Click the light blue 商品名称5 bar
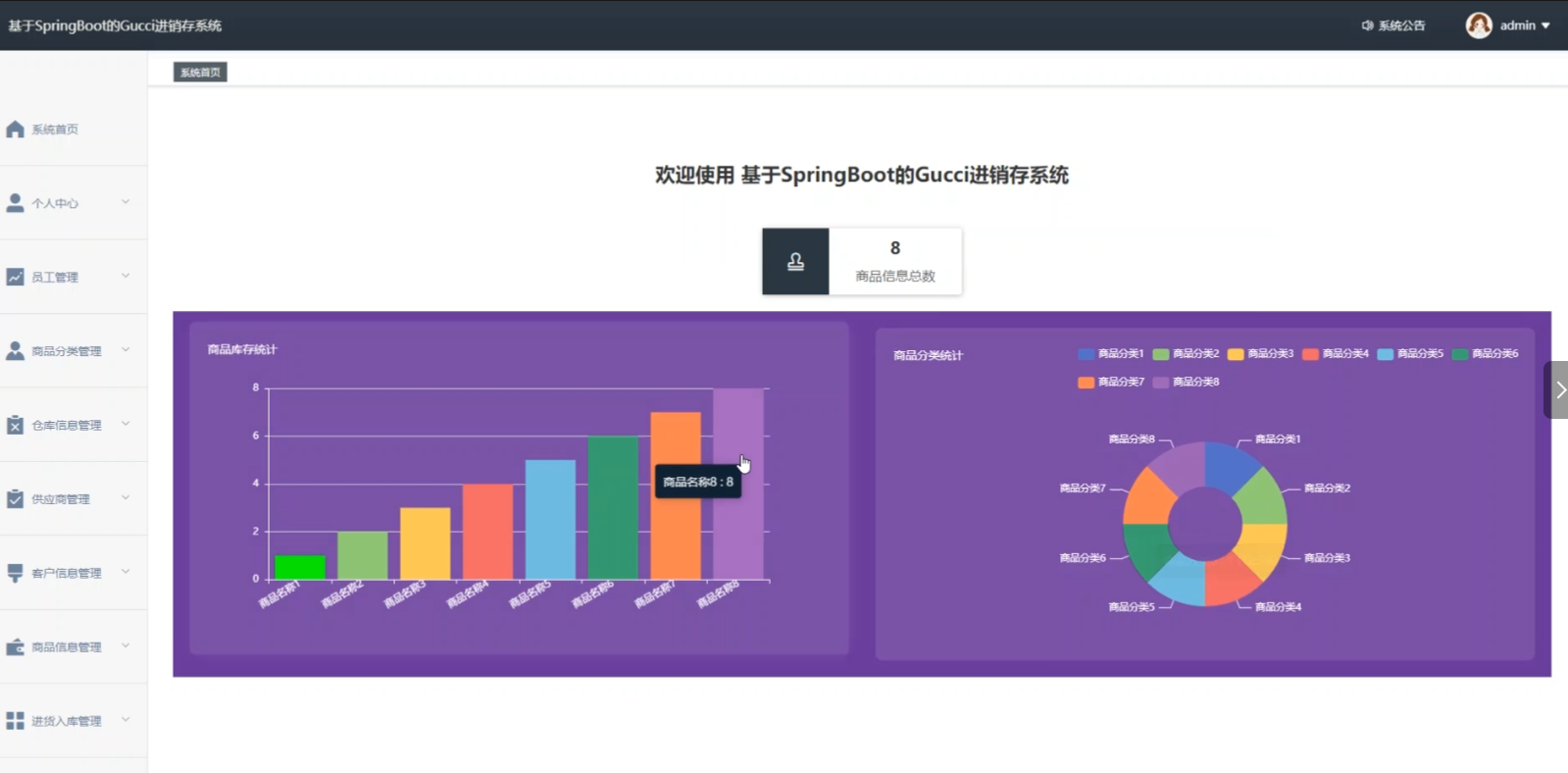 pyautogui.click(x=550, y=520)
